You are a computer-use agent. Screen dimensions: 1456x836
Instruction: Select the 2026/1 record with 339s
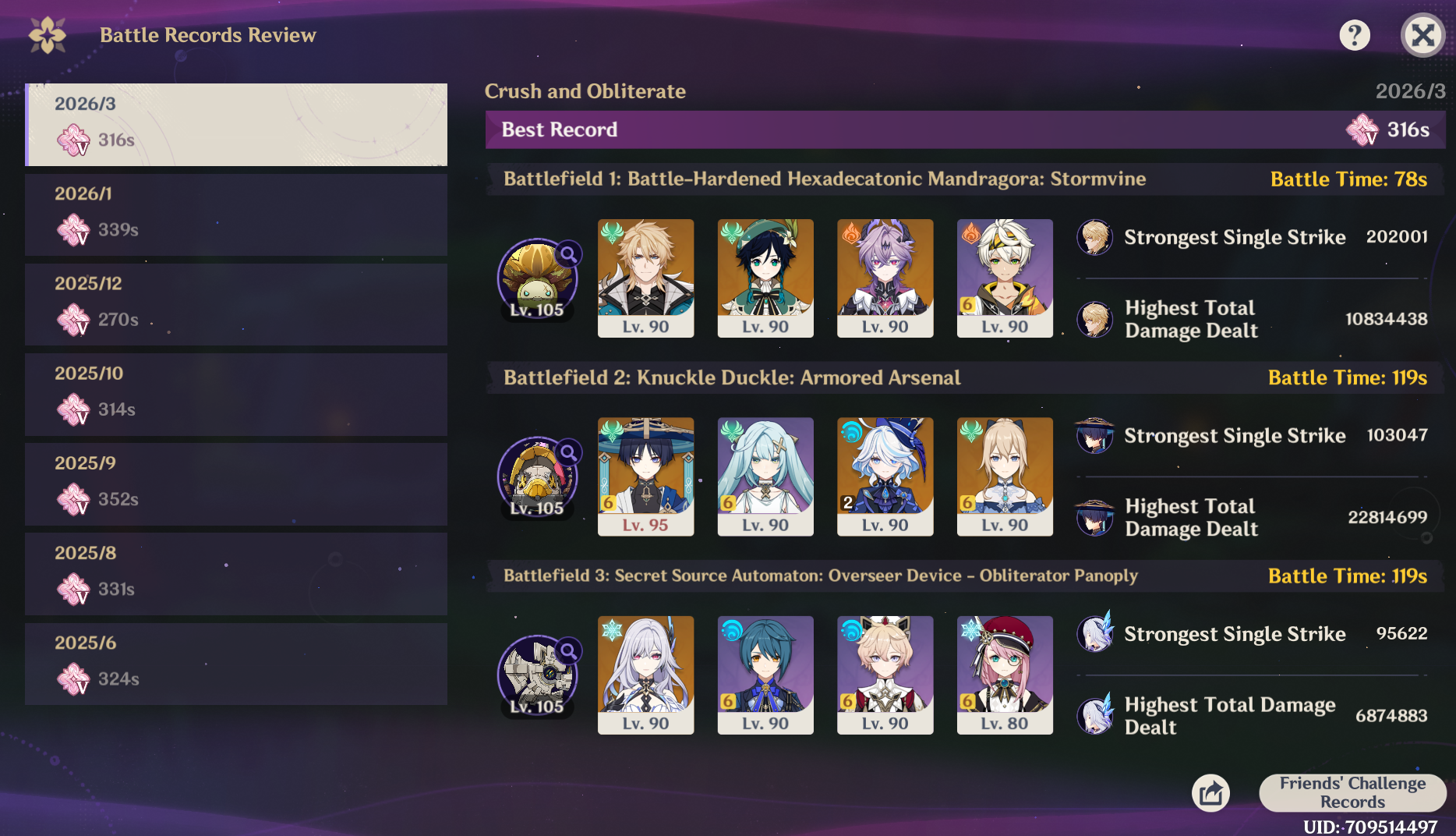point(236,214)
